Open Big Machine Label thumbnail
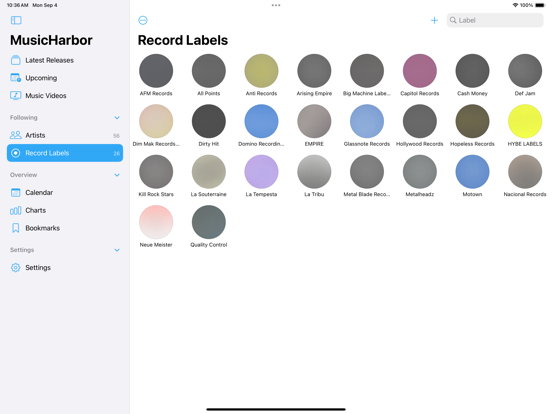The image size is (552, 414). click(x=367, y=71)
